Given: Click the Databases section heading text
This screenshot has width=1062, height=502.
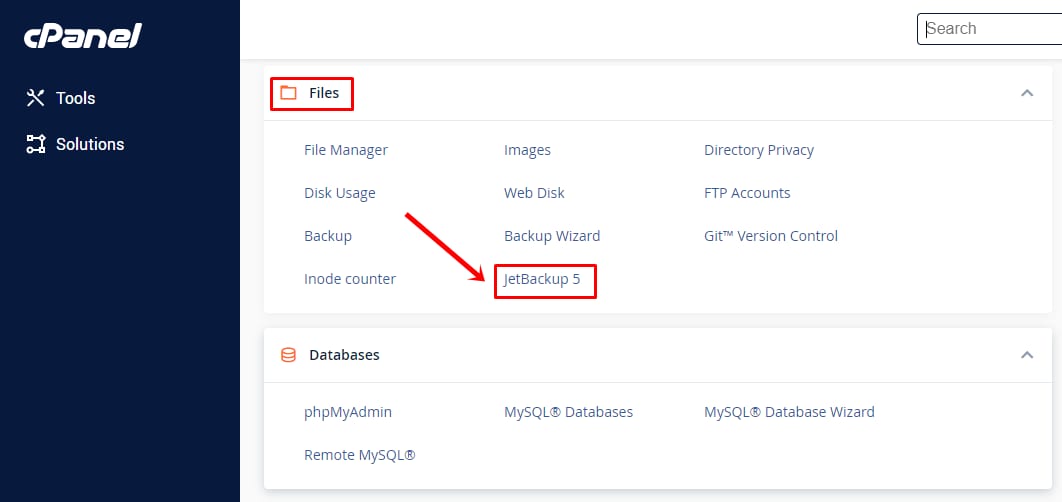Looking at the screenshot, I should coord(344,355).
